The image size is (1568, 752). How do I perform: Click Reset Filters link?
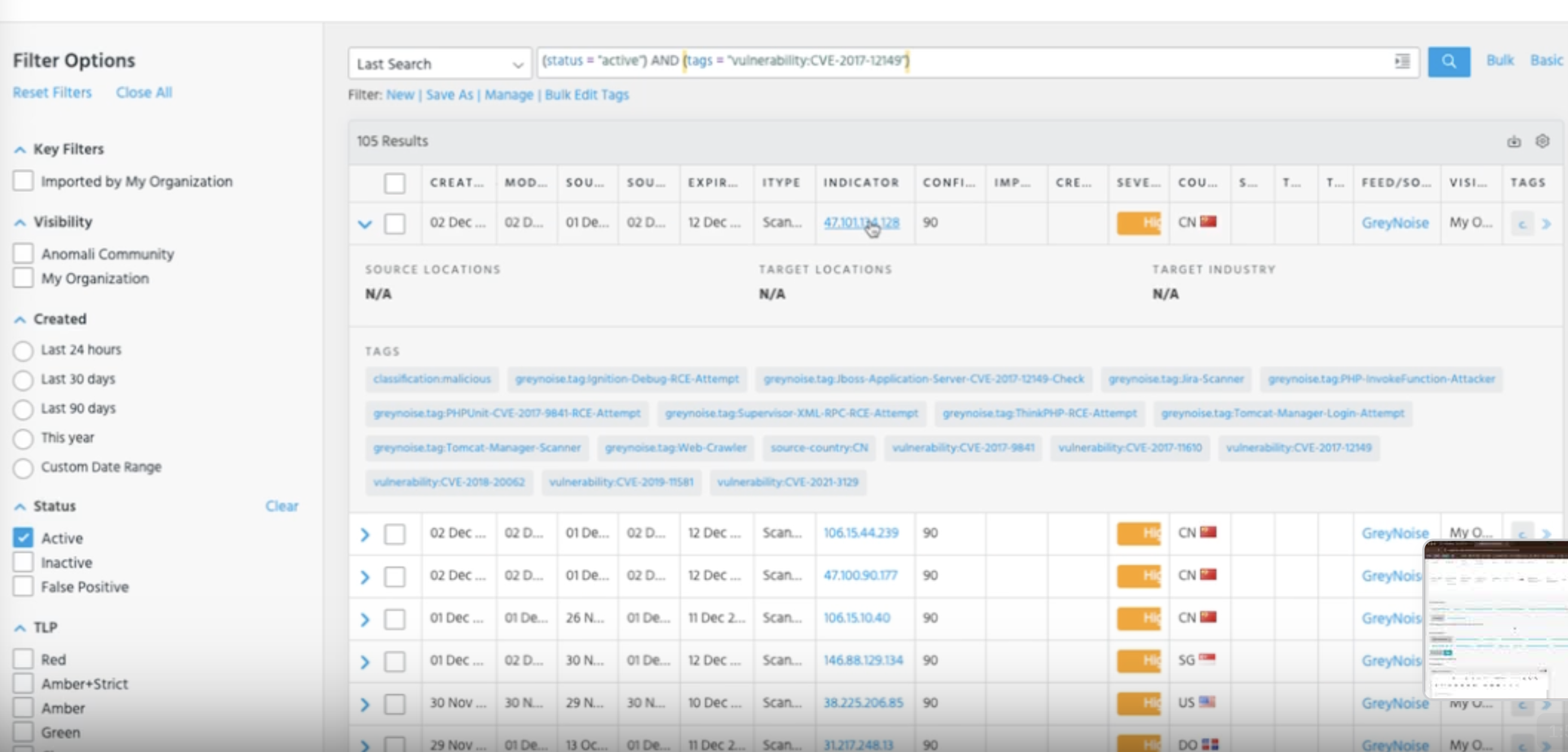tap(52, 93)
